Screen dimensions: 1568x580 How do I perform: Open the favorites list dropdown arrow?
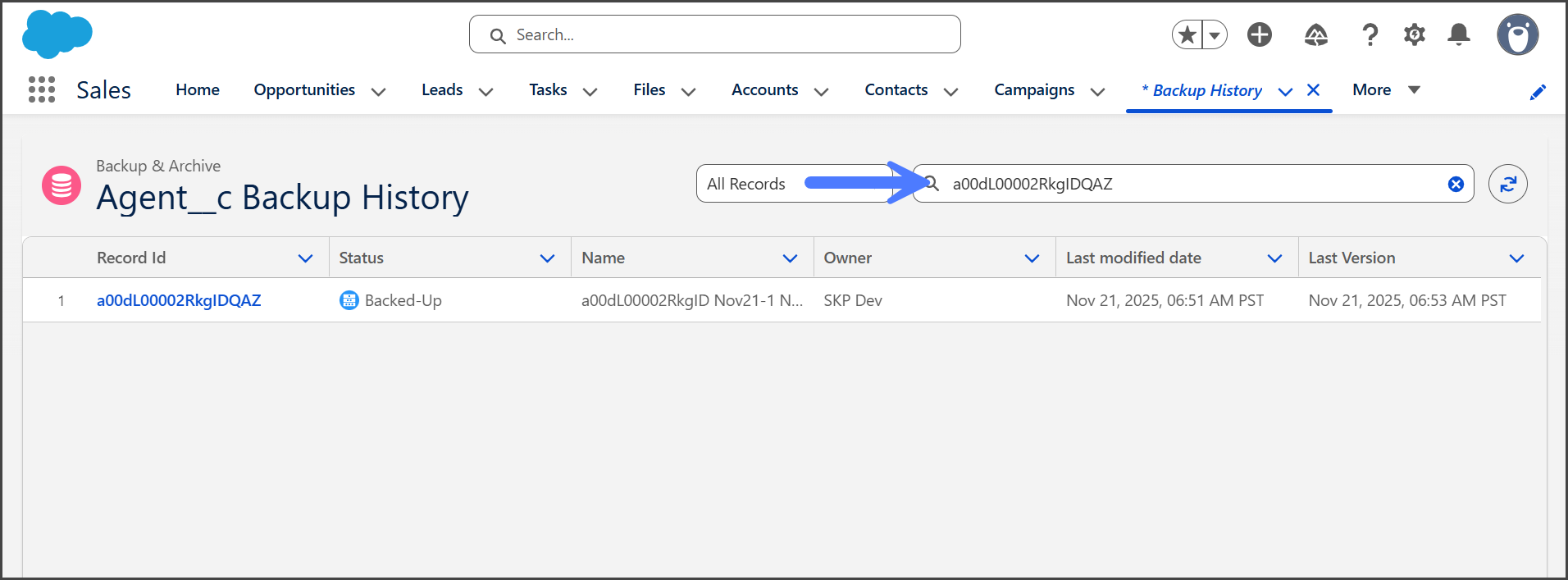pos(1215,34)
